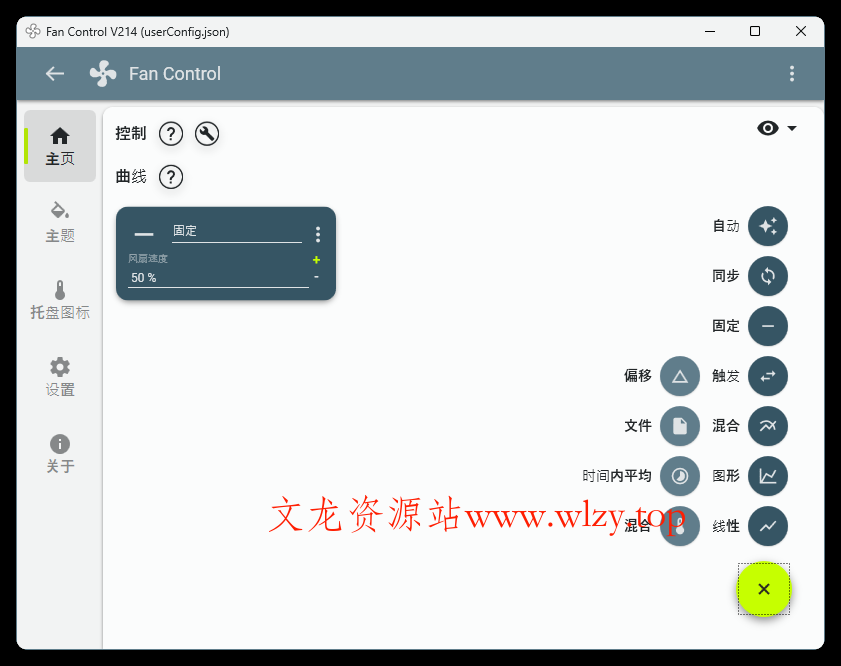
Task: Select the 自动 (Auto) curve icon
Action: click(x=767, y=226)
